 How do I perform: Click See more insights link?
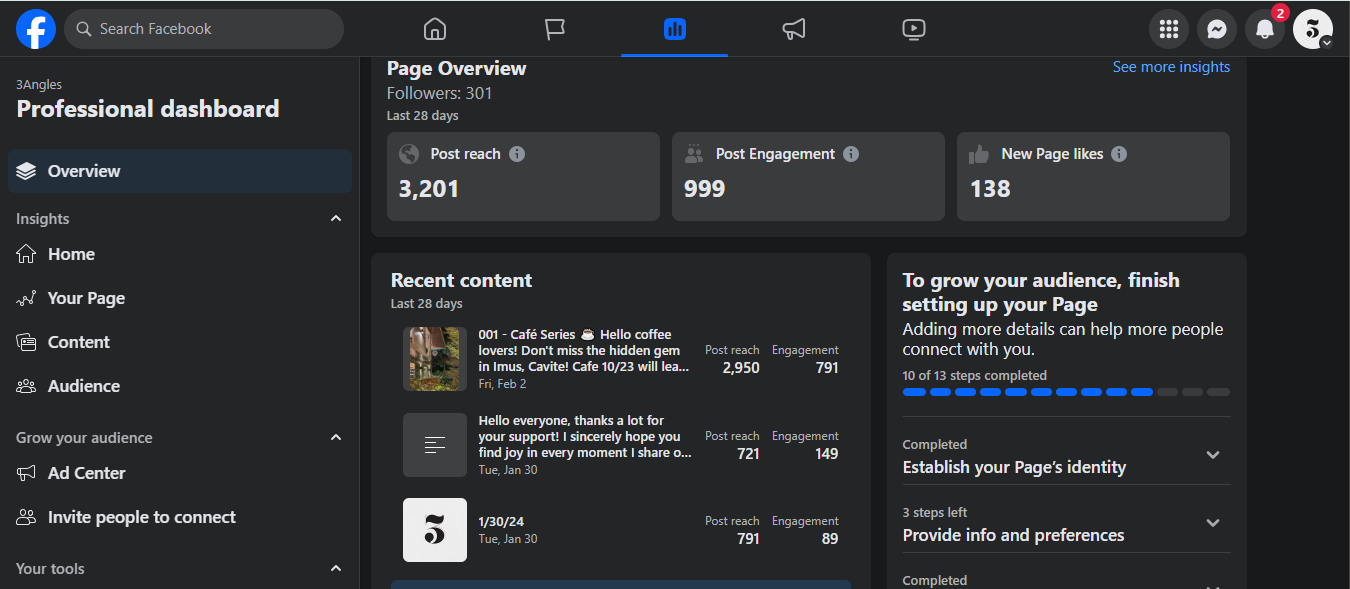(1171, 67)
